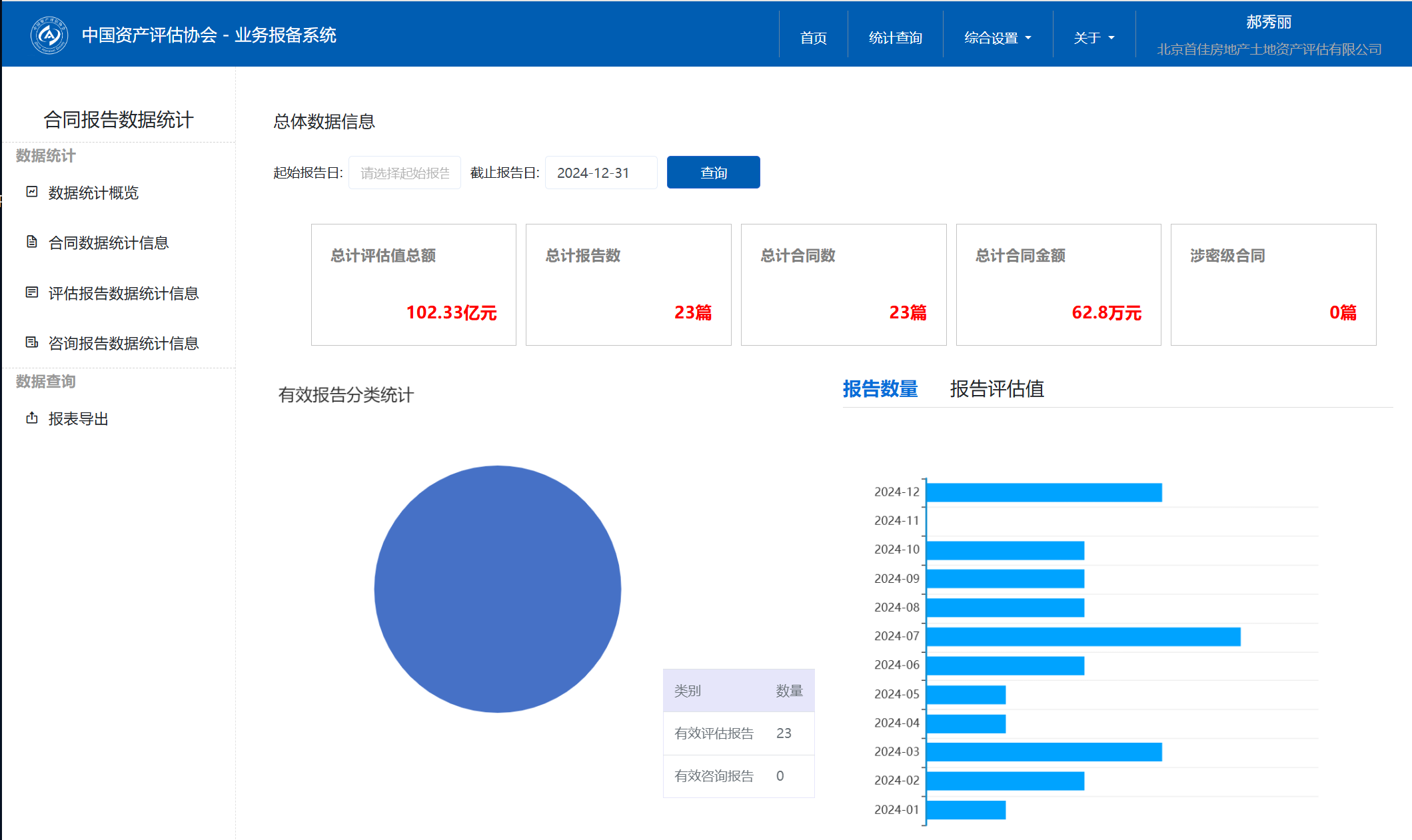Open 统计查询 in top navigation
This screenshot has height=840, width=1412.
[x=895, y=38]
